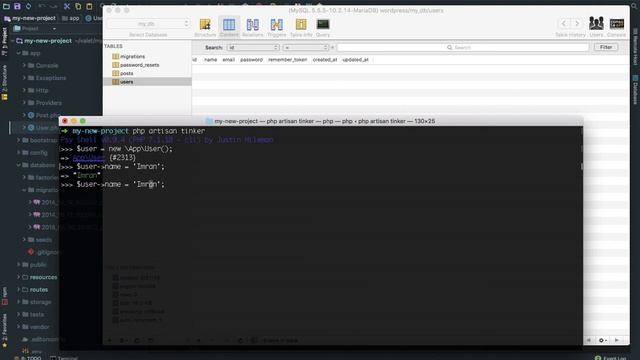This screenshot has height=360, width=640.
Task: Sort by the updated_at column header
Action: coord(355,60)
